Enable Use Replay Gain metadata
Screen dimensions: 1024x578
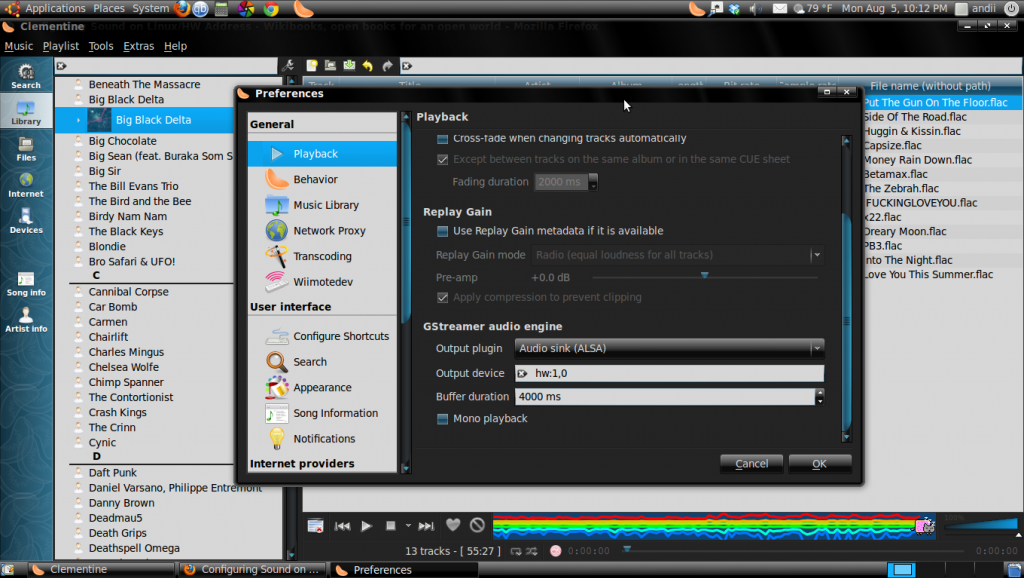pos(442,231)
